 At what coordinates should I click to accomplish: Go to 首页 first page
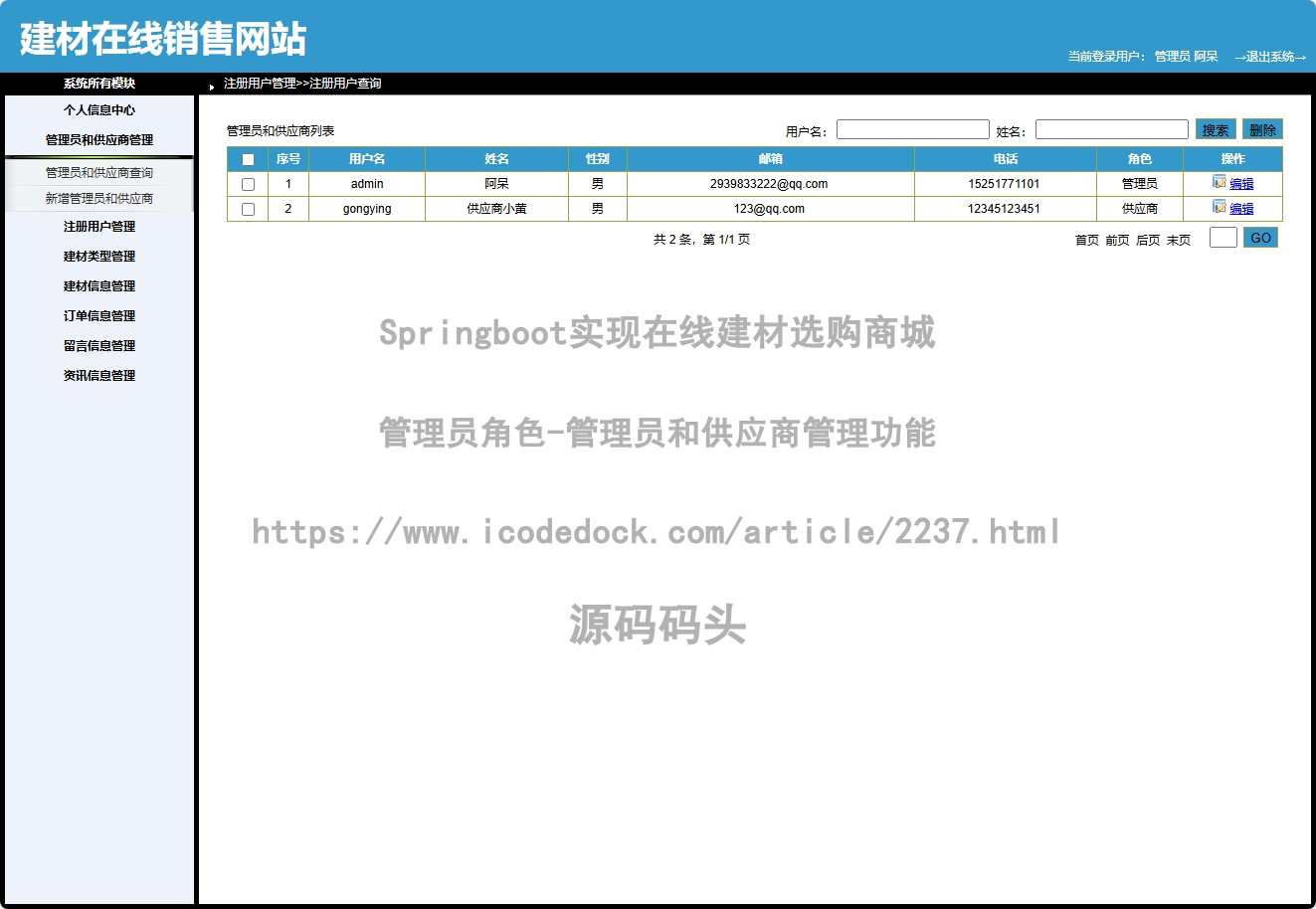point(1087,240)
